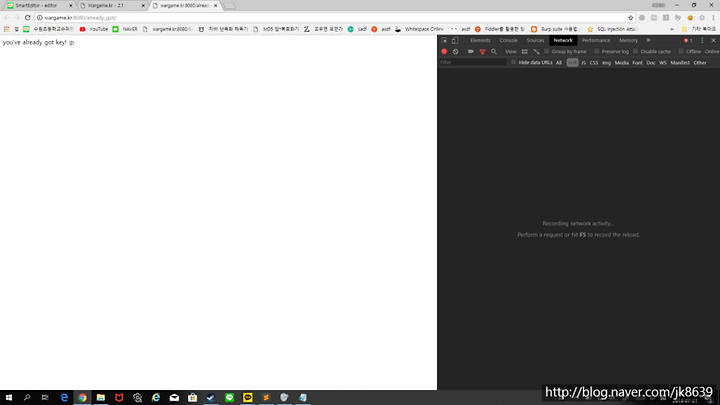Close the wargame.kr:8080 browser tab
Screen dimensions: 720x405
(x=215, y=6)
